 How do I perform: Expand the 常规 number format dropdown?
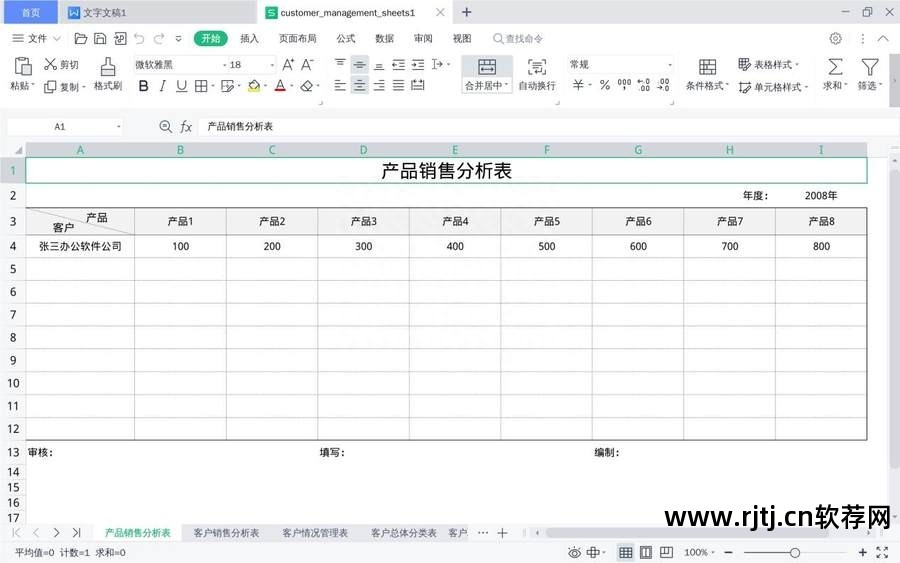pos(669,64)
